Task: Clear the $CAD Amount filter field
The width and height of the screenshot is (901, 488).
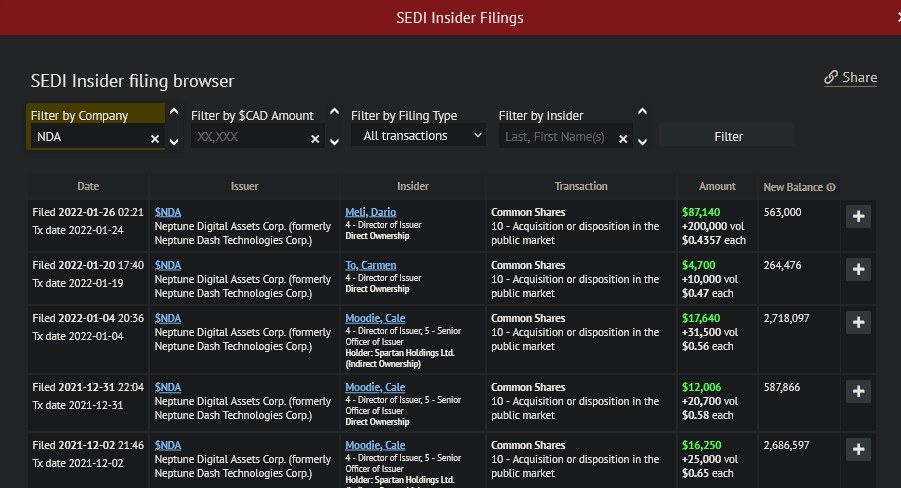Action: pos(315,139)
